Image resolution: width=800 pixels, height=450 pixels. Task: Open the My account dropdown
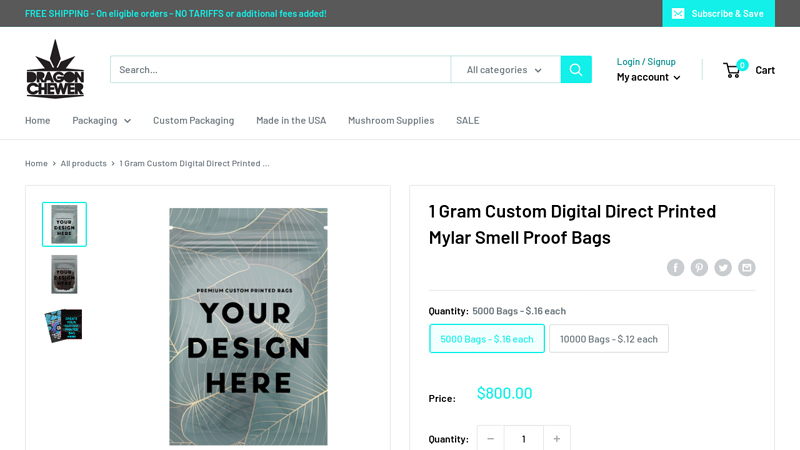click(x=648, y=77)
